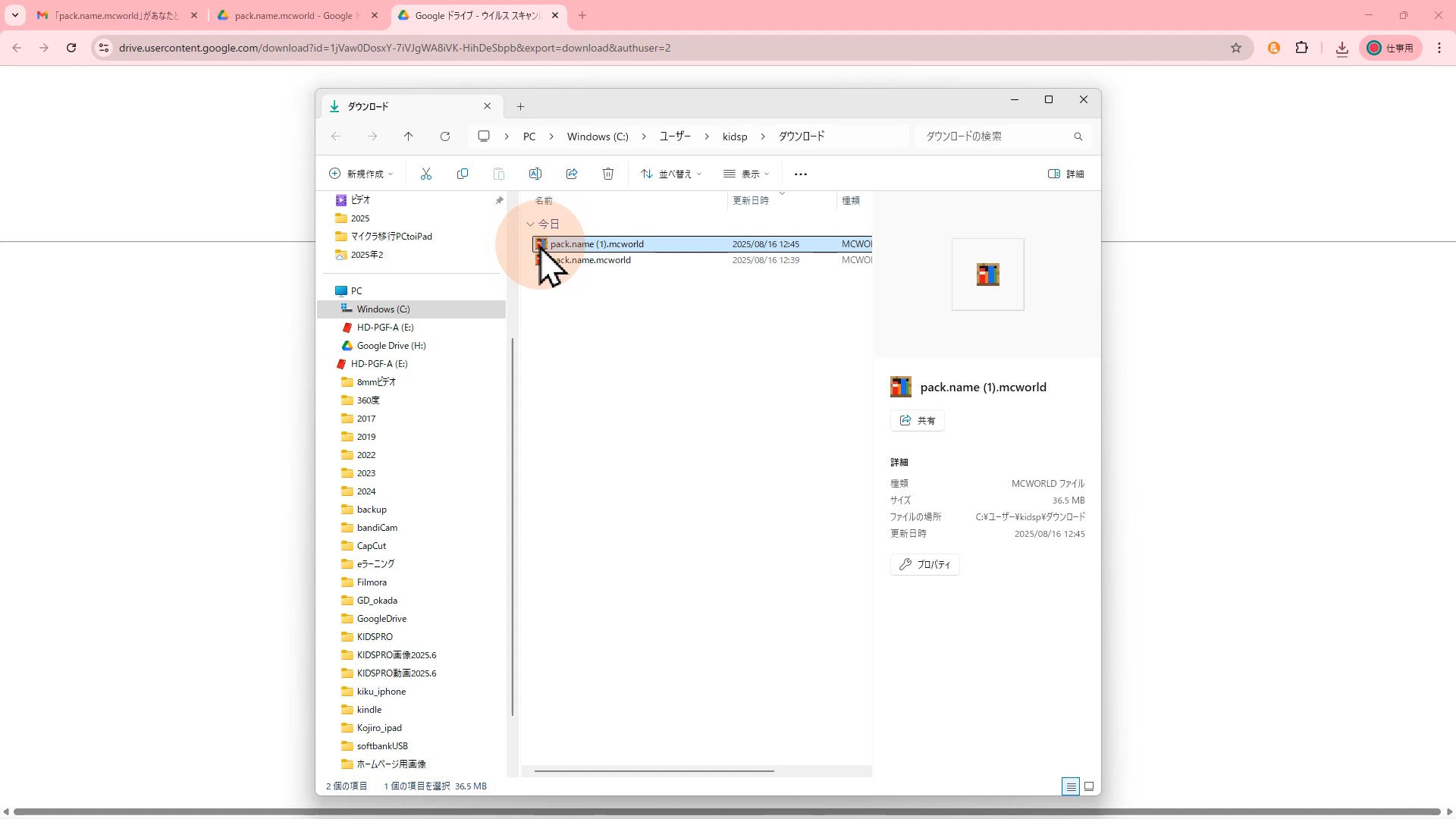
Task: Click the Delete trash can icon
Action: click(x=608, y=174)
